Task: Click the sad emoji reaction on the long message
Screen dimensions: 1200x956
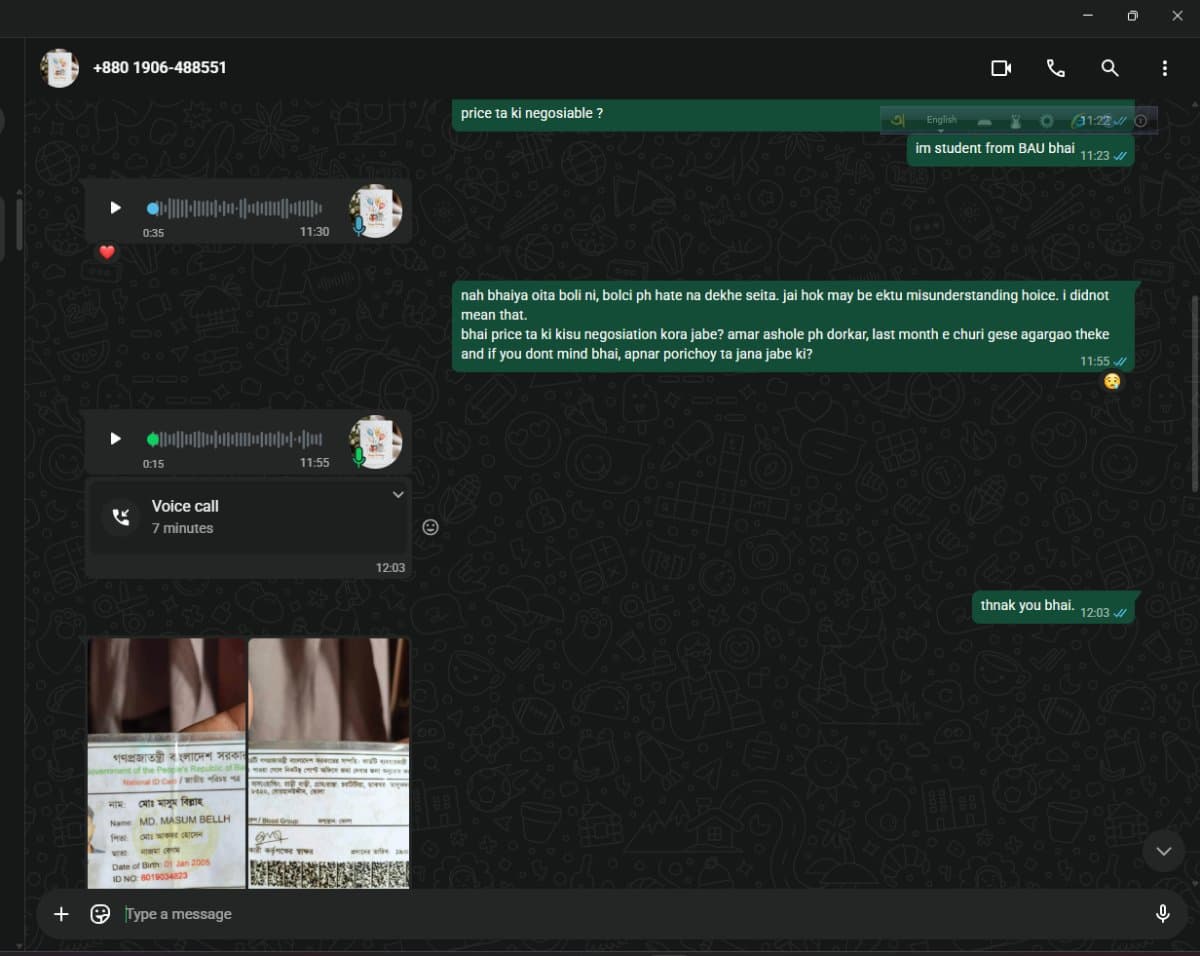Action: pos(1112,381)
